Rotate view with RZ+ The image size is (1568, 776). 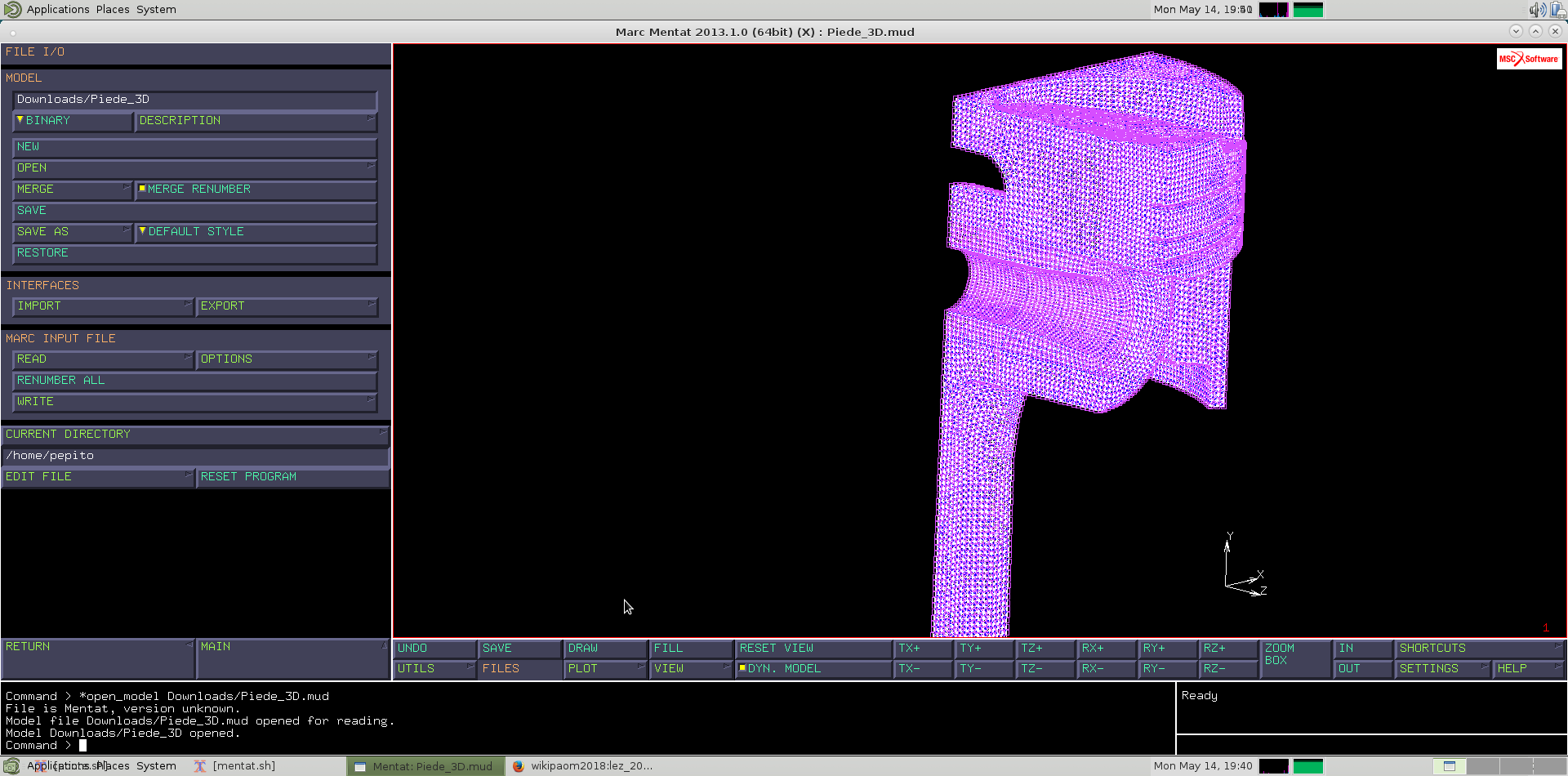(x=1229, y=649)
